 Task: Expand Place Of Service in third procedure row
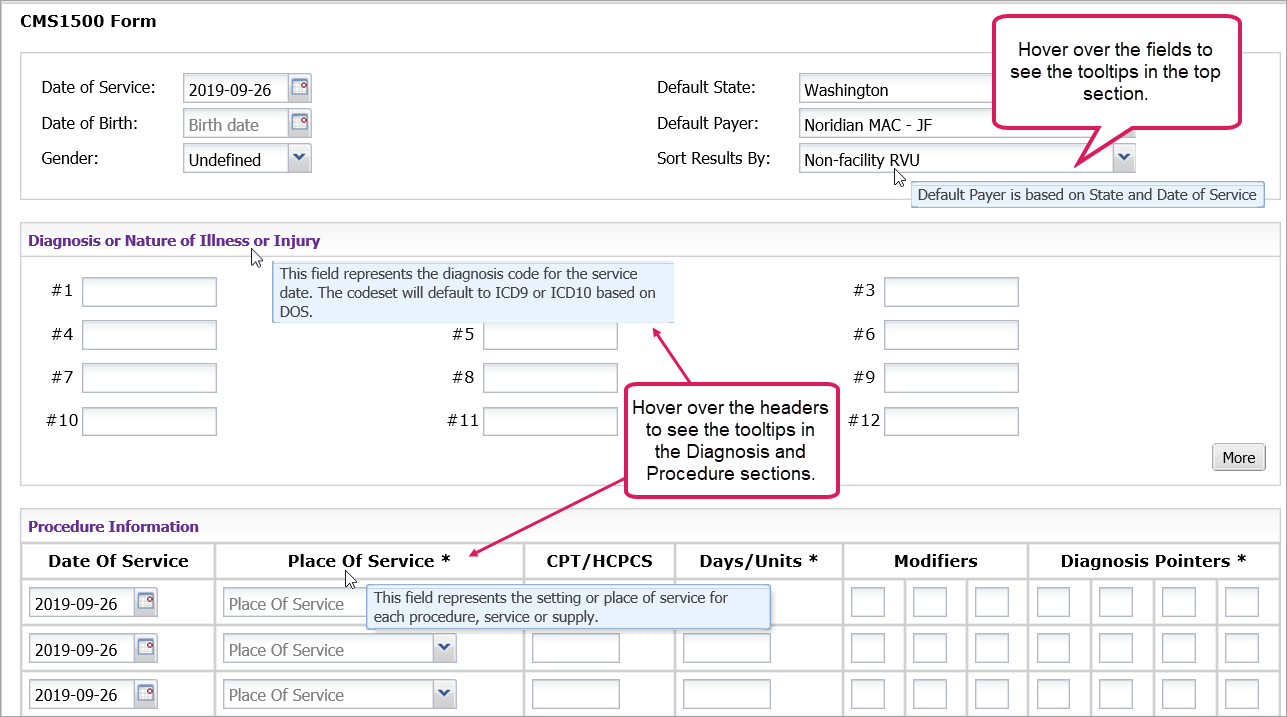click(x=444, y=694)
